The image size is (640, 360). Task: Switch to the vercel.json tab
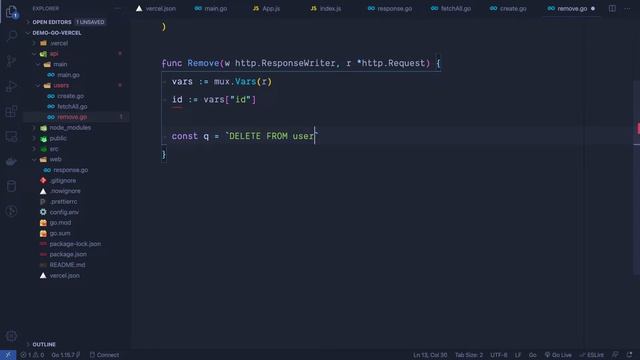click(x=156, y=9)
